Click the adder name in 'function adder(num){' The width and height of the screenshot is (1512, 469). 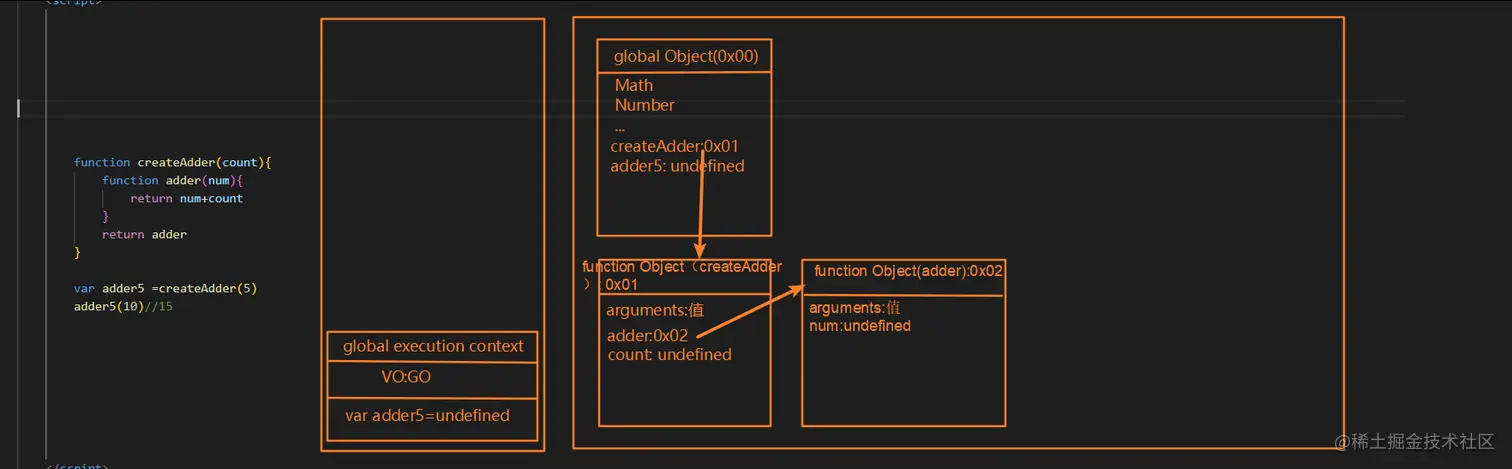tap(183, 180)
